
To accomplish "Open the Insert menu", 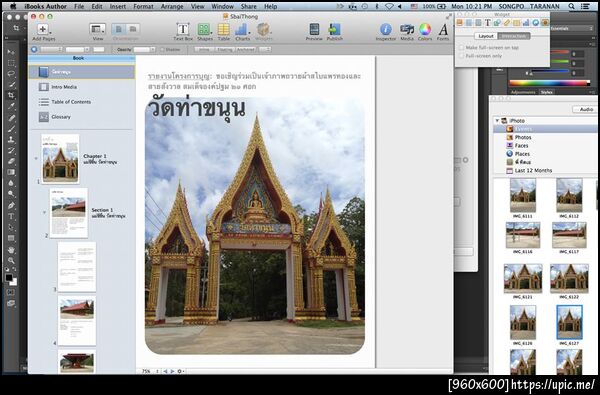I will tap(118, 6).
